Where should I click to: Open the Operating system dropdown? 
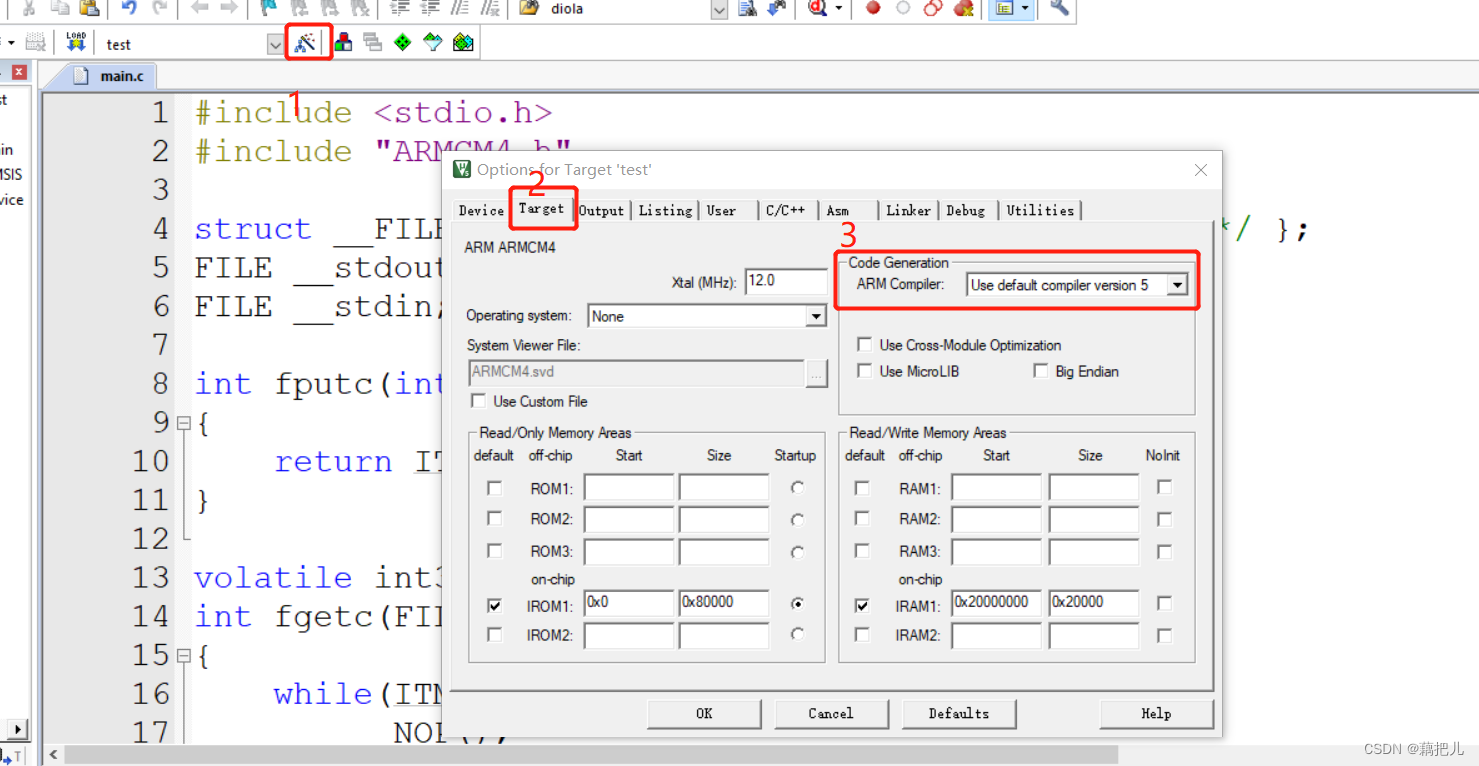(x=816, y=316)
